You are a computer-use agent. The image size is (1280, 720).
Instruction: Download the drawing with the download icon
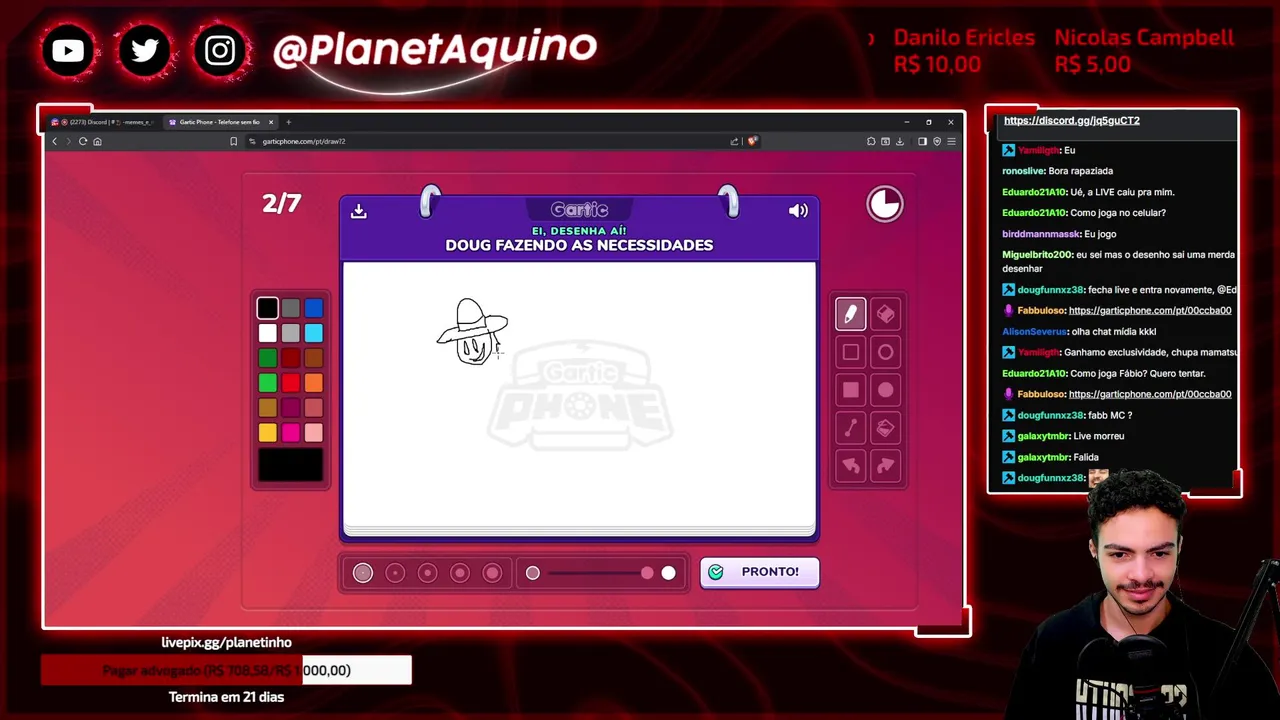tap(359, 211)
